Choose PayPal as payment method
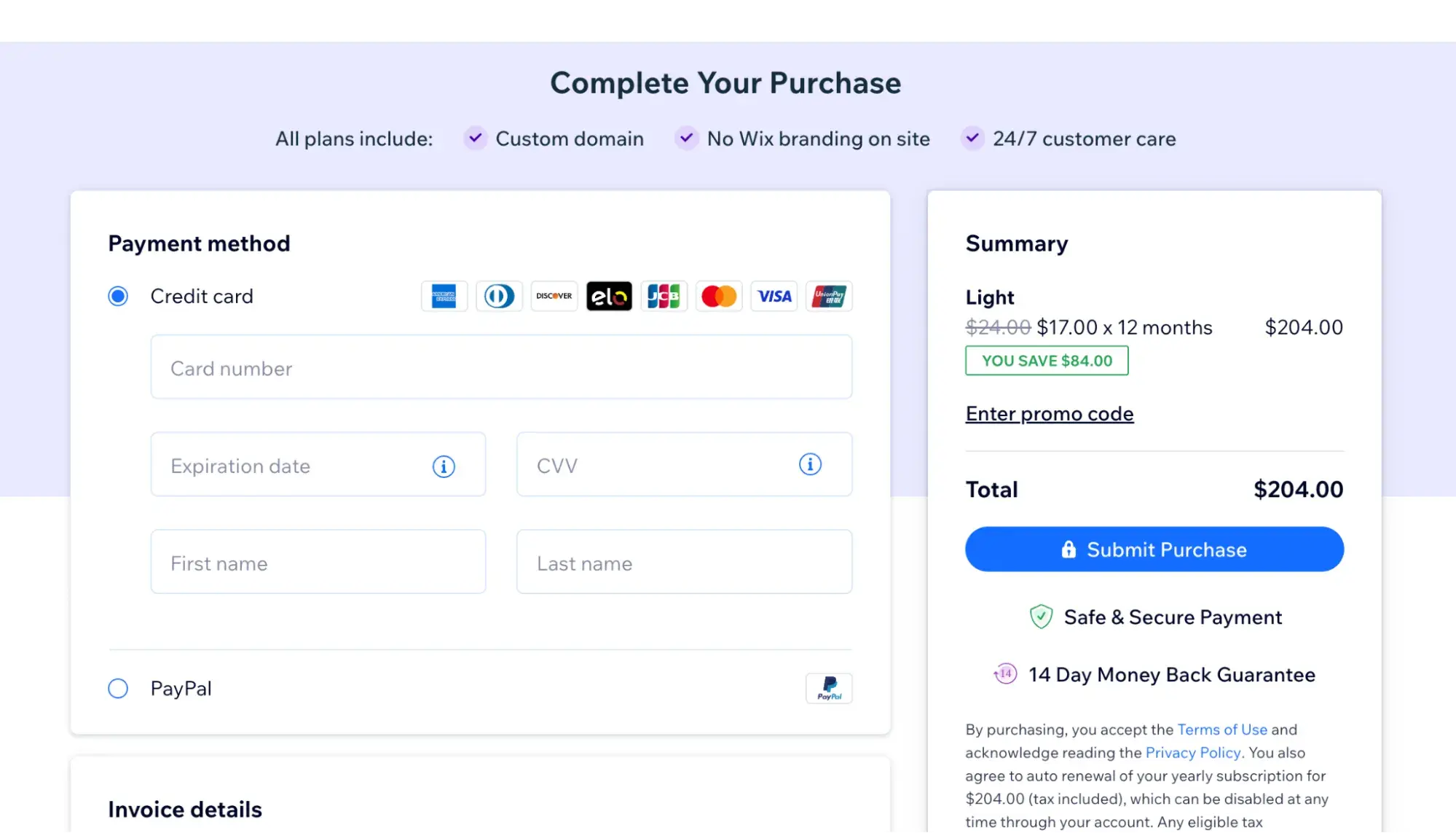The width and height of the screenshot is (1456, 833). 118,688
